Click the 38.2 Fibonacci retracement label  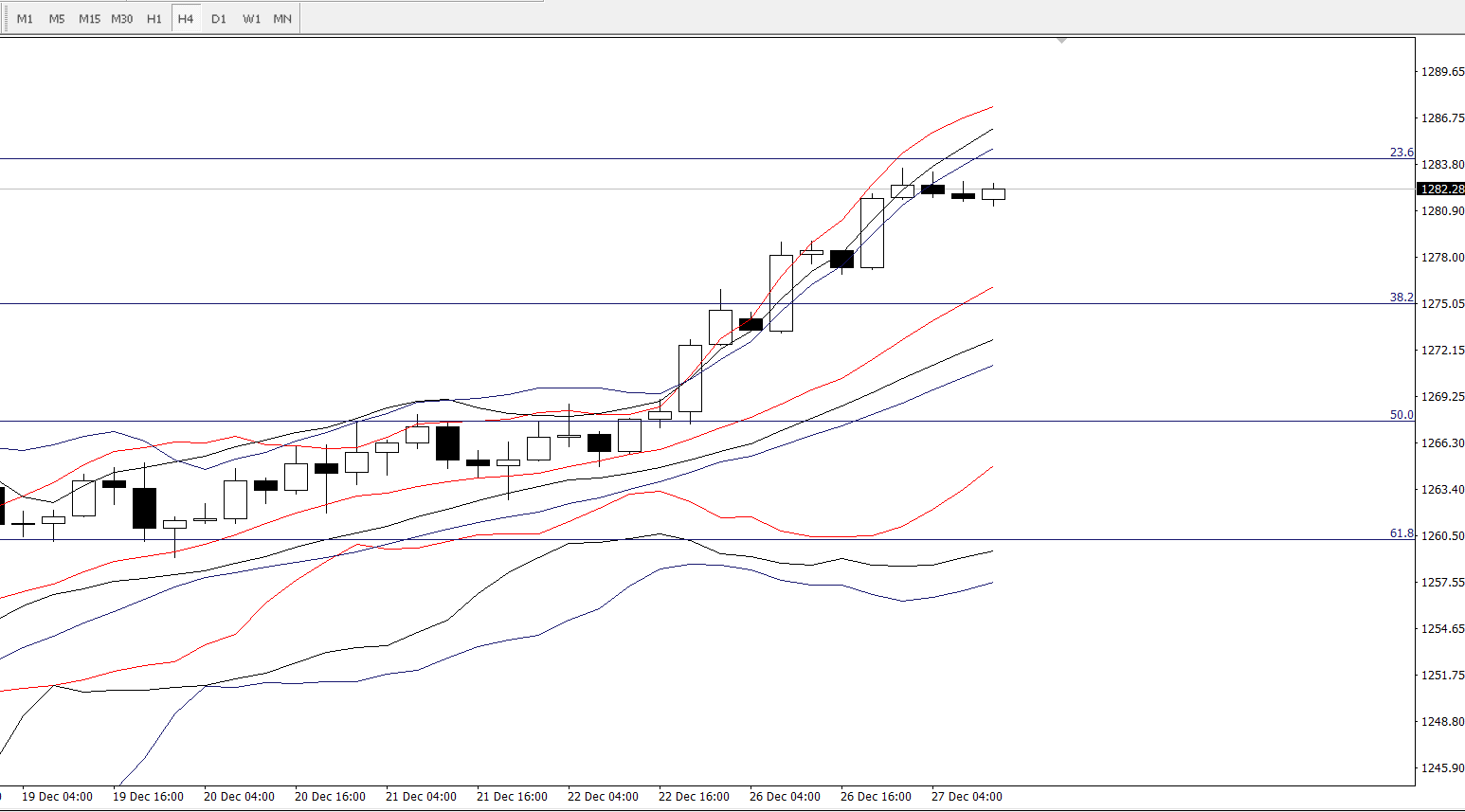[1402, 298]
